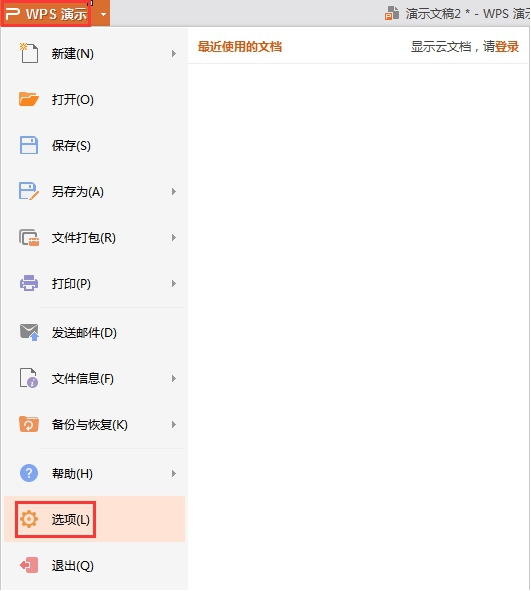Click the Save floppy disk icon

click(x=29, y=145)
